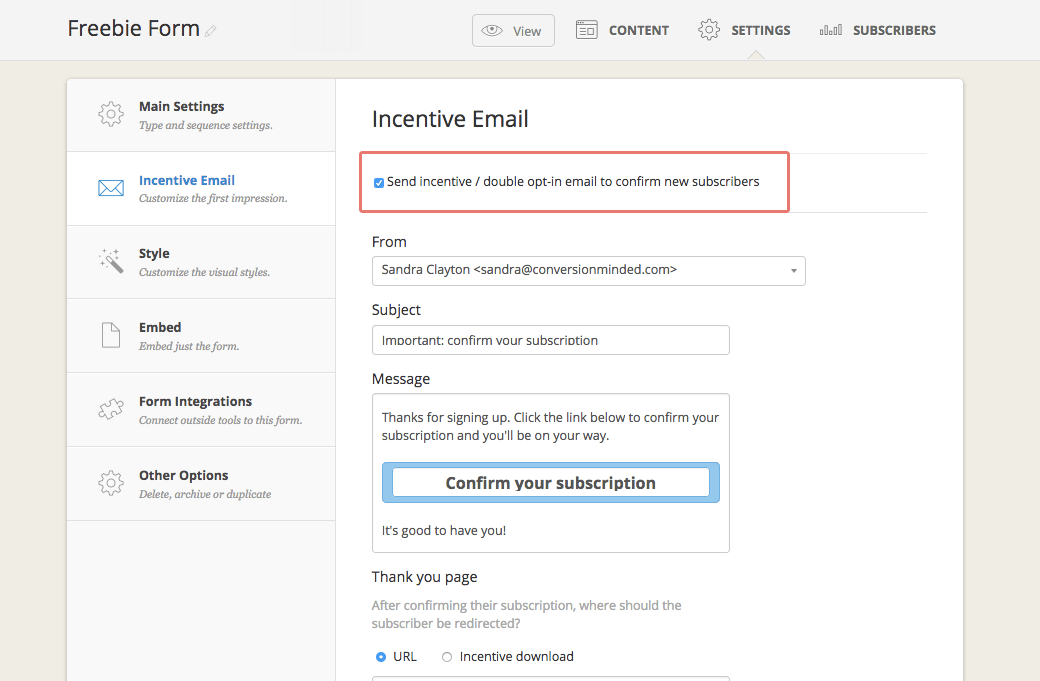Image resolution: width=1040 pixels, height=681 pixels.
Task: Click the Subscribers bar-chart icon
Action: click(x=830, y=30)
